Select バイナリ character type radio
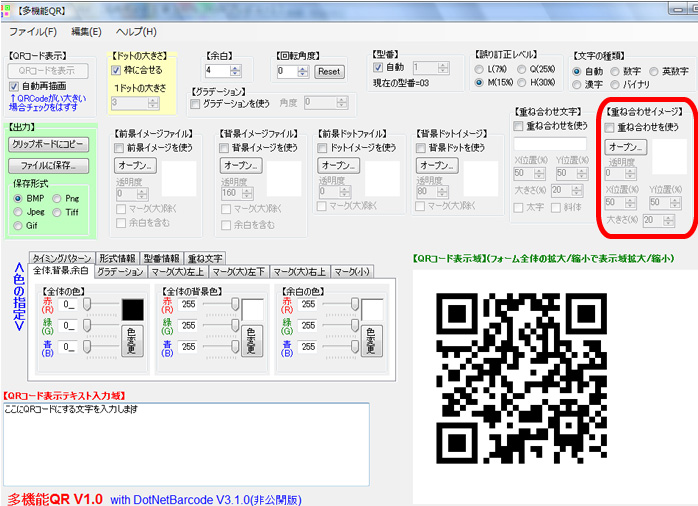The height and width of the screenshot is (506, 698). (x=615, y=85)
